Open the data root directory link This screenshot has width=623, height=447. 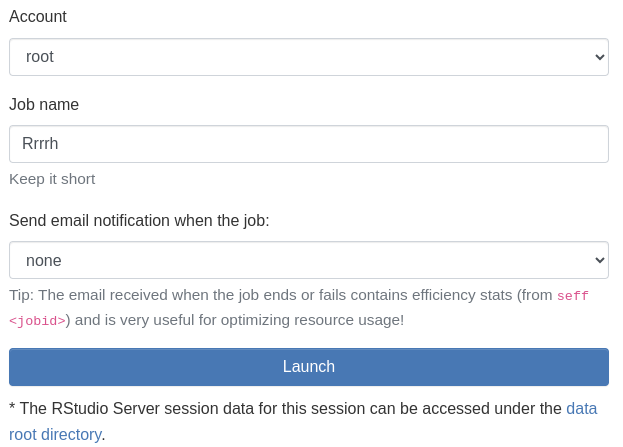pos(581,409)
